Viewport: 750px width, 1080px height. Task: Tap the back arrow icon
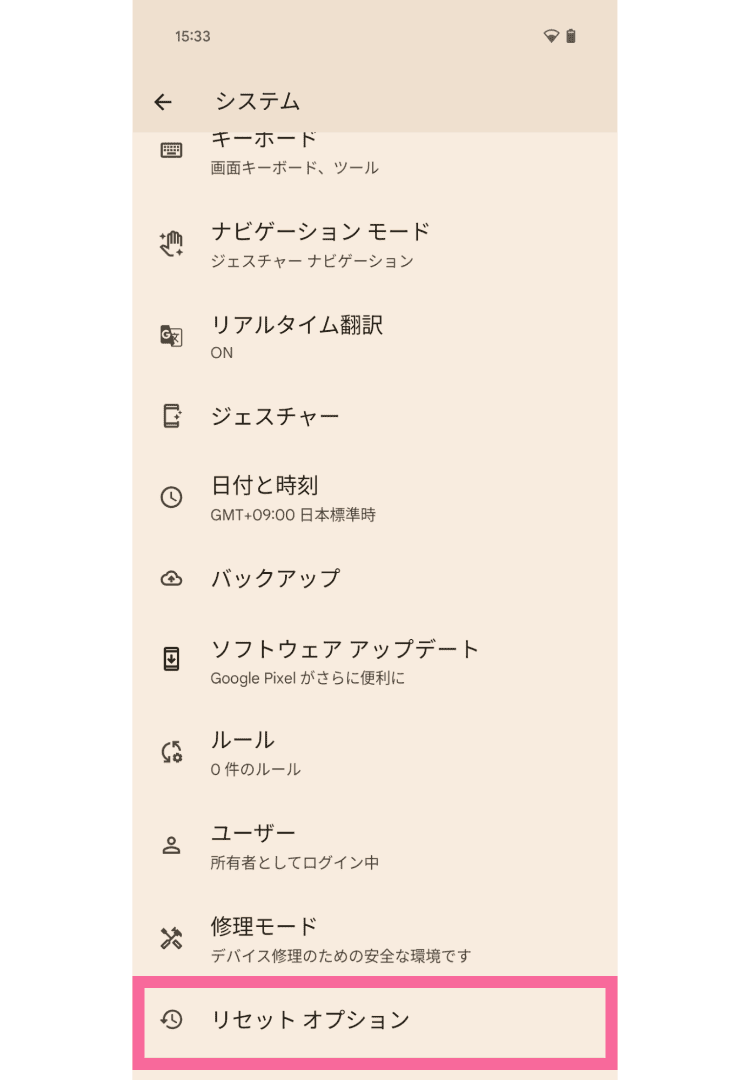click(163, 102)
